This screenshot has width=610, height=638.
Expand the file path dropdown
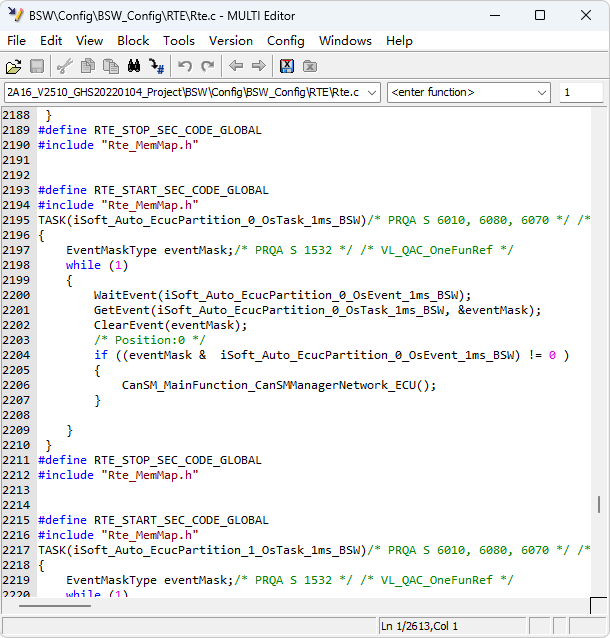[x=372, y=92]
